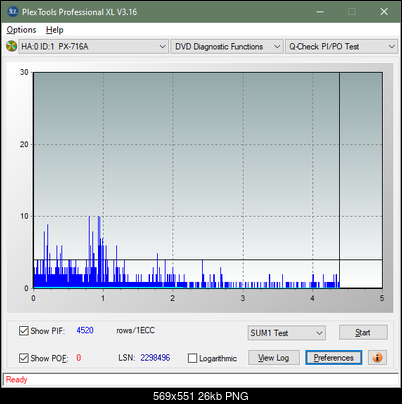This screenshot has width=402, height=404.
Task: Click the rows/1ECC label
Action: point(135,330)
